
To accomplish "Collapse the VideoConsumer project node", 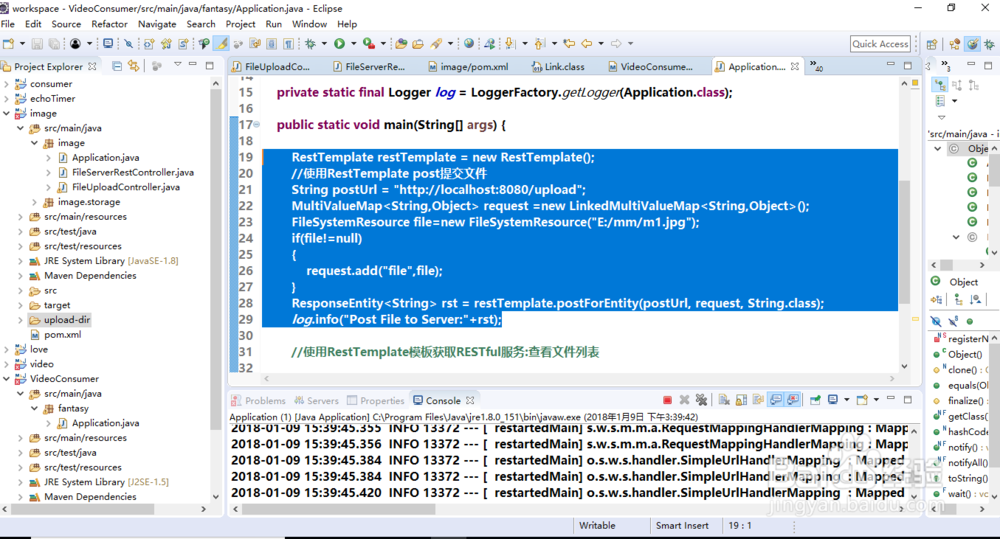I will coord(6,379).
